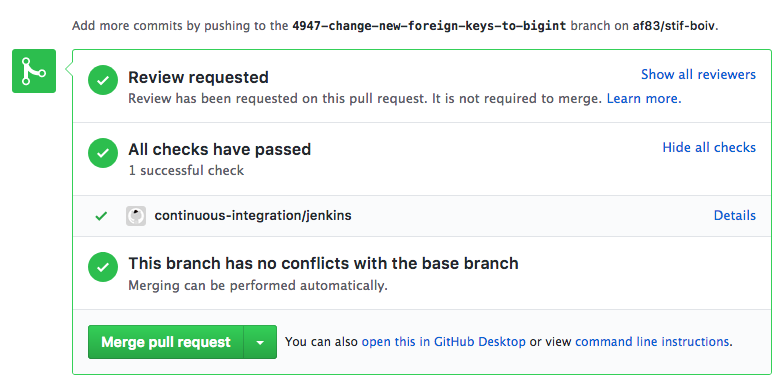
Task: Open the merge options dropdown arrow
Action: tap(260, 342)
